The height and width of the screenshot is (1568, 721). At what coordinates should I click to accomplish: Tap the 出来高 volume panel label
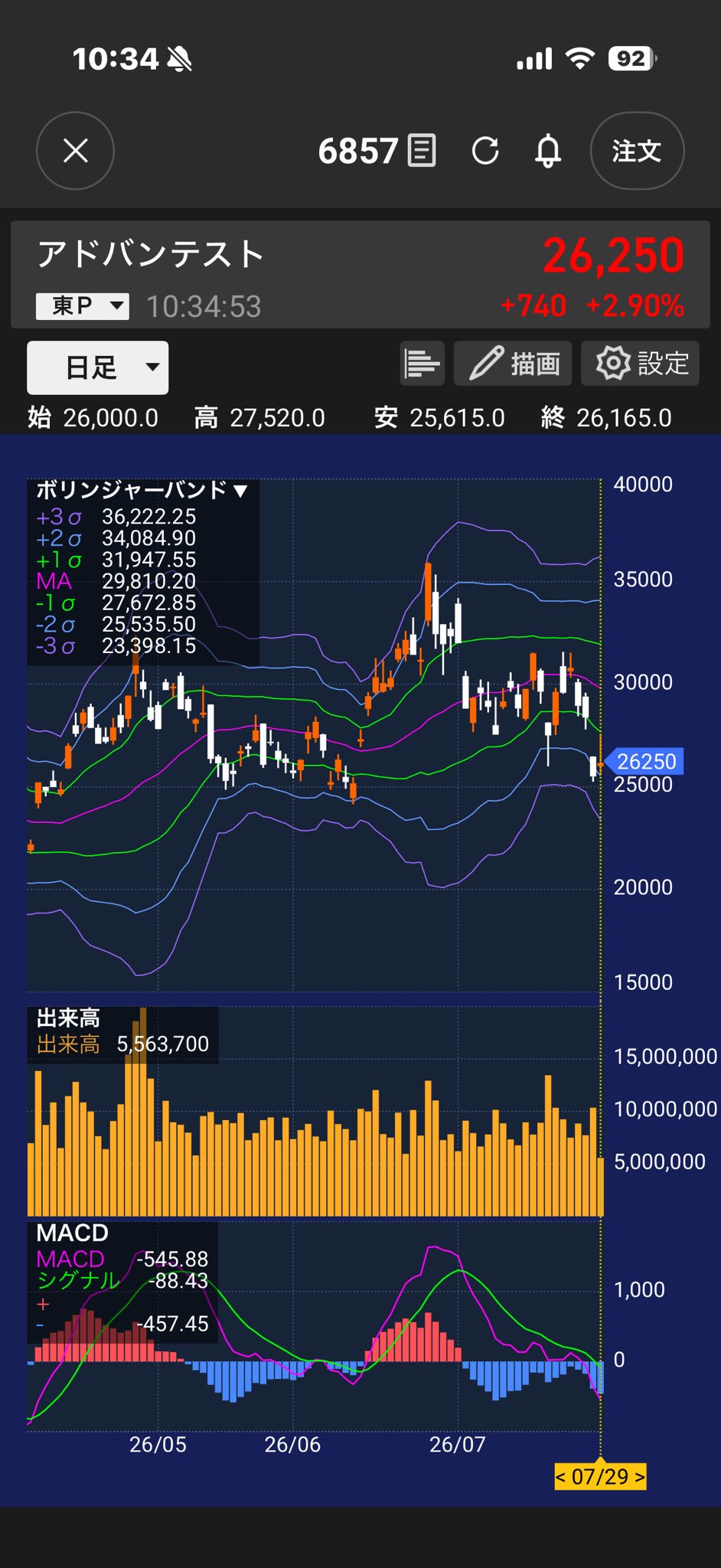(x=68, y=1018)
